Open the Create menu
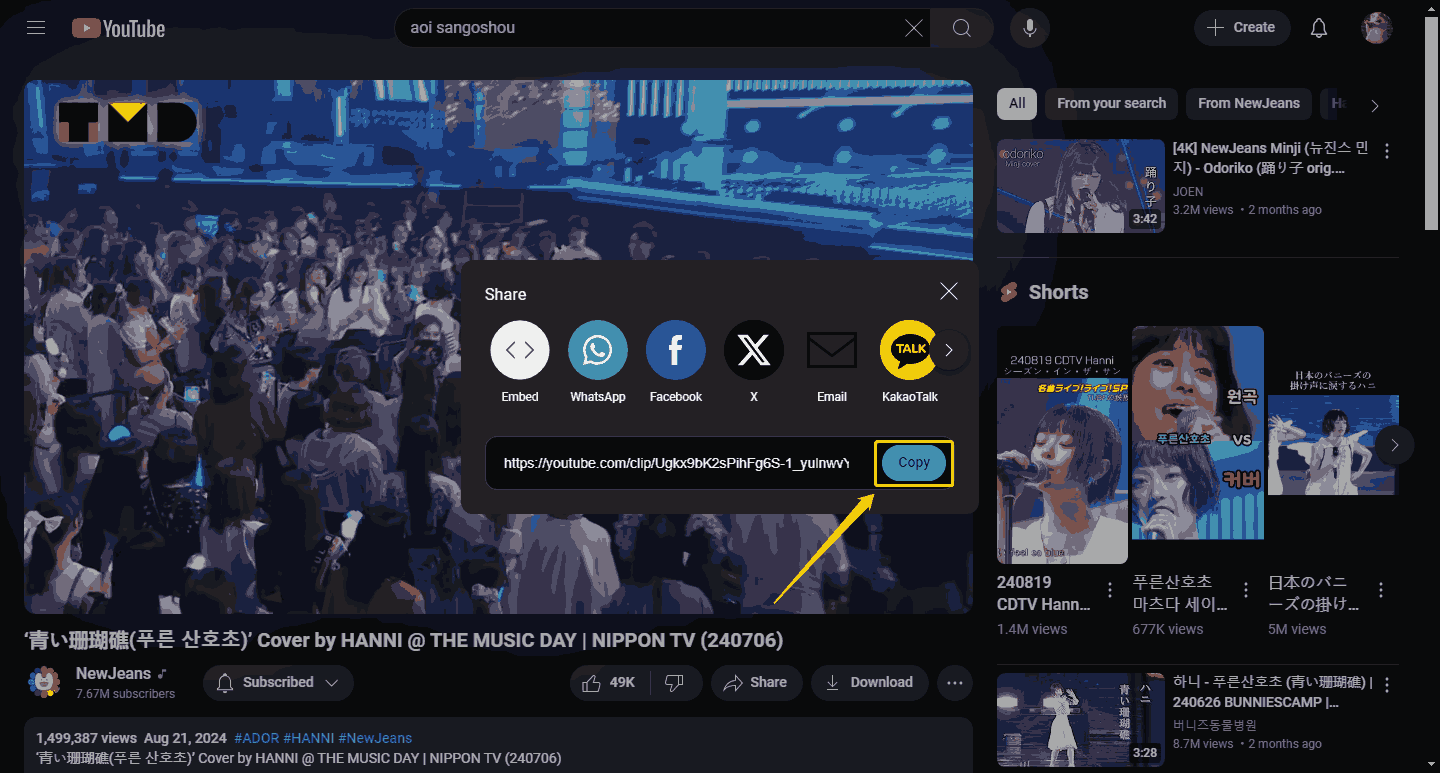Image resolution: width=1440 pixels, height=773 pixels. (1241, 28)
